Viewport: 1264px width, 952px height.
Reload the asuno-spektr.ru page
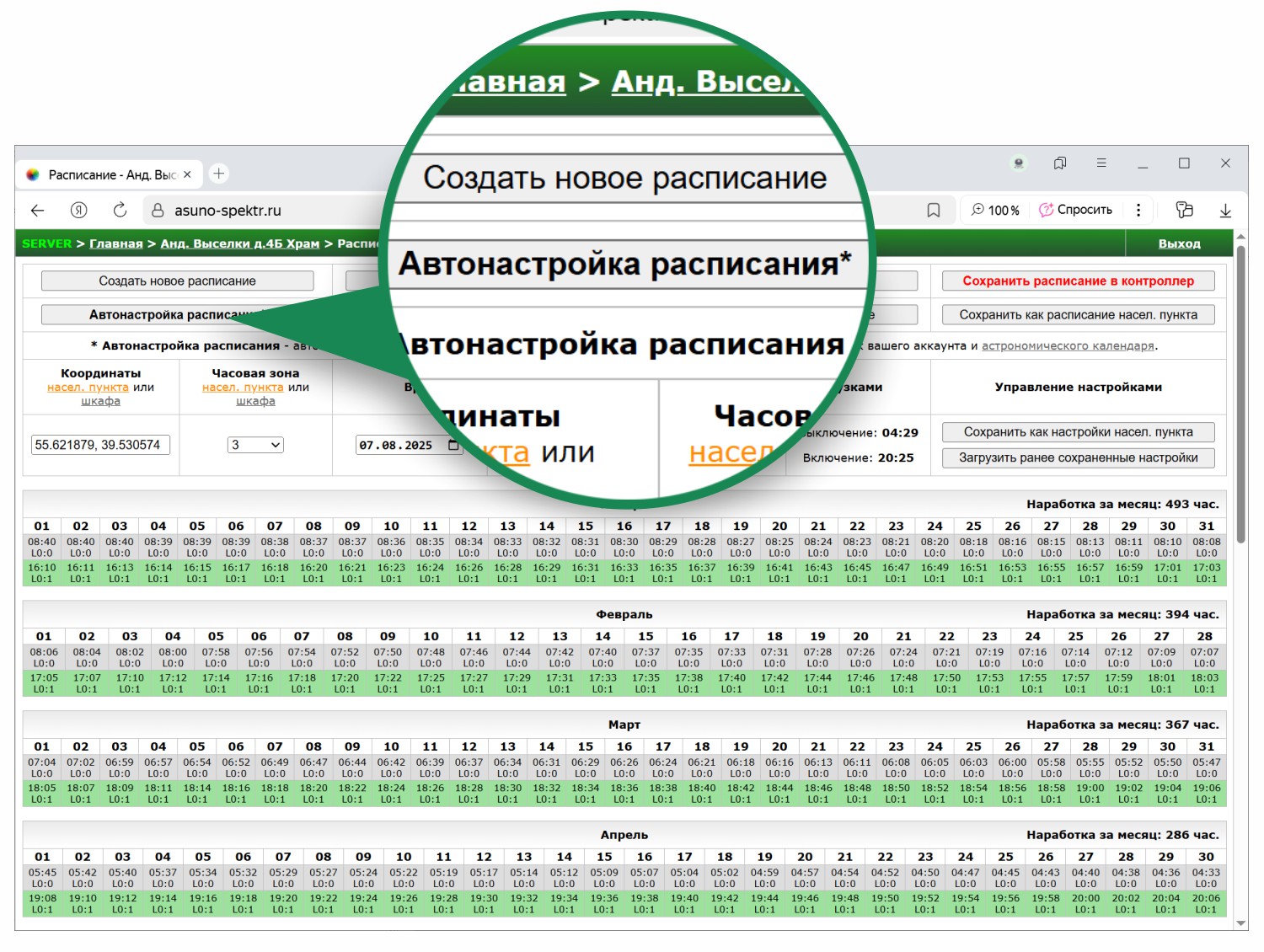pos(120,210)
